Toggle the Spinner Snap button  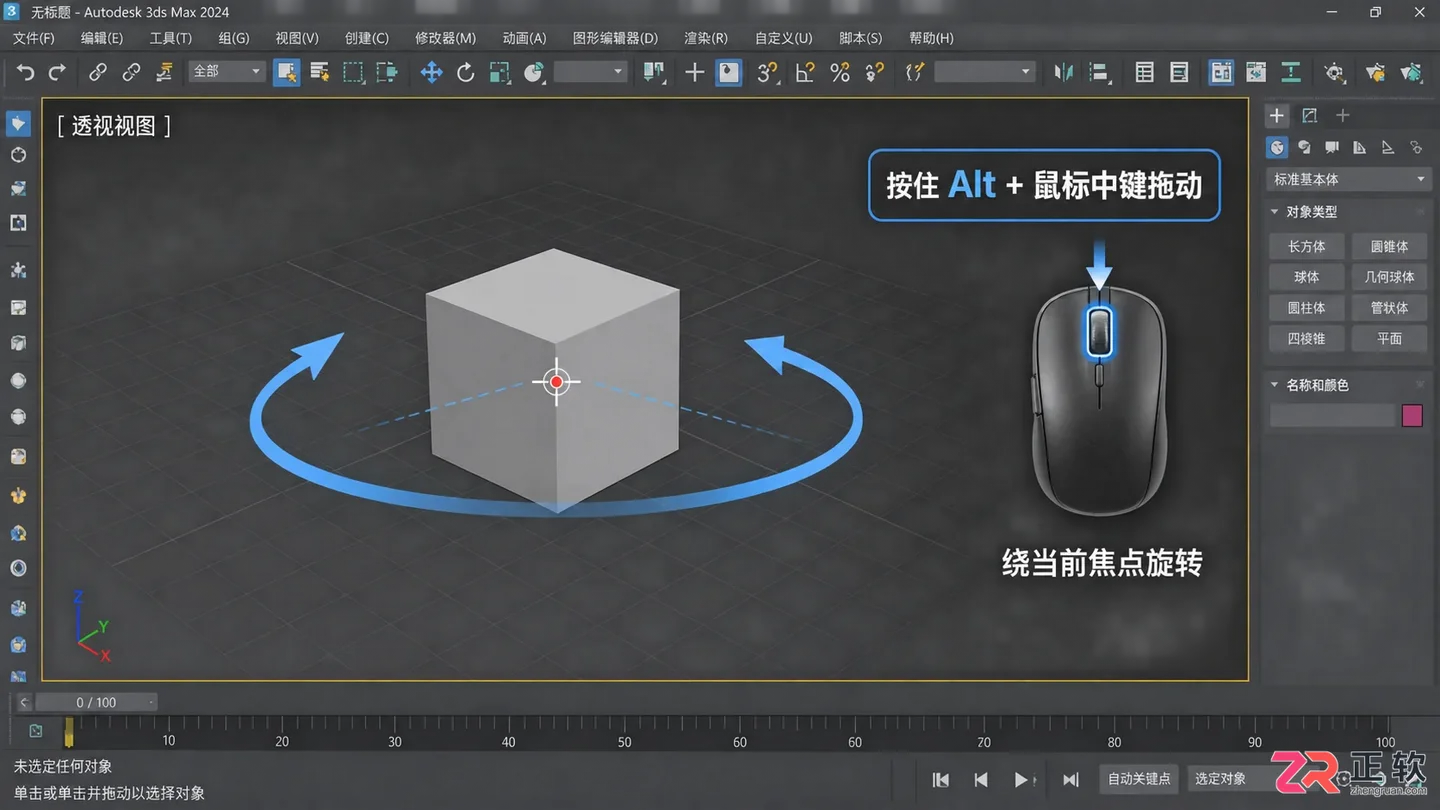[x=875, y=72]
